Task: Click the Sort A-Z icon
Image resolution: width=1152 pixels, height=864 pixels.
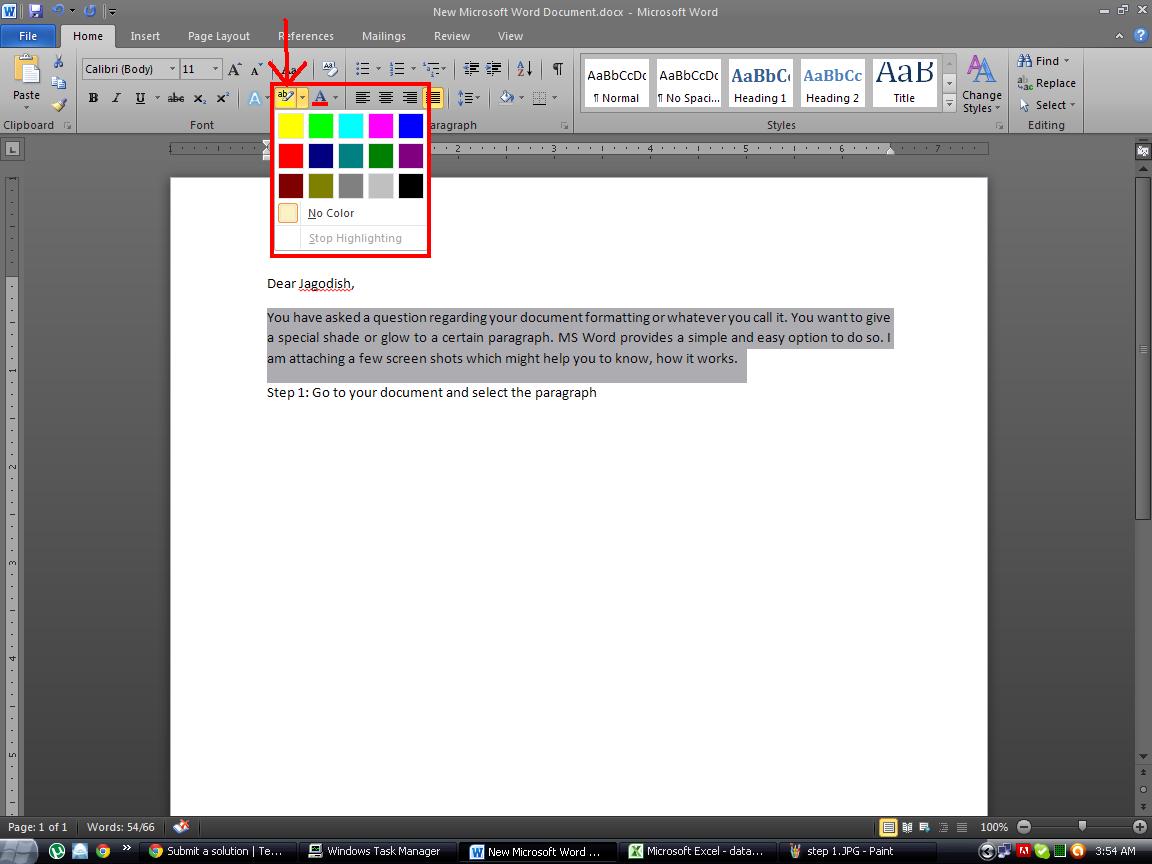Action: [524, 69]
